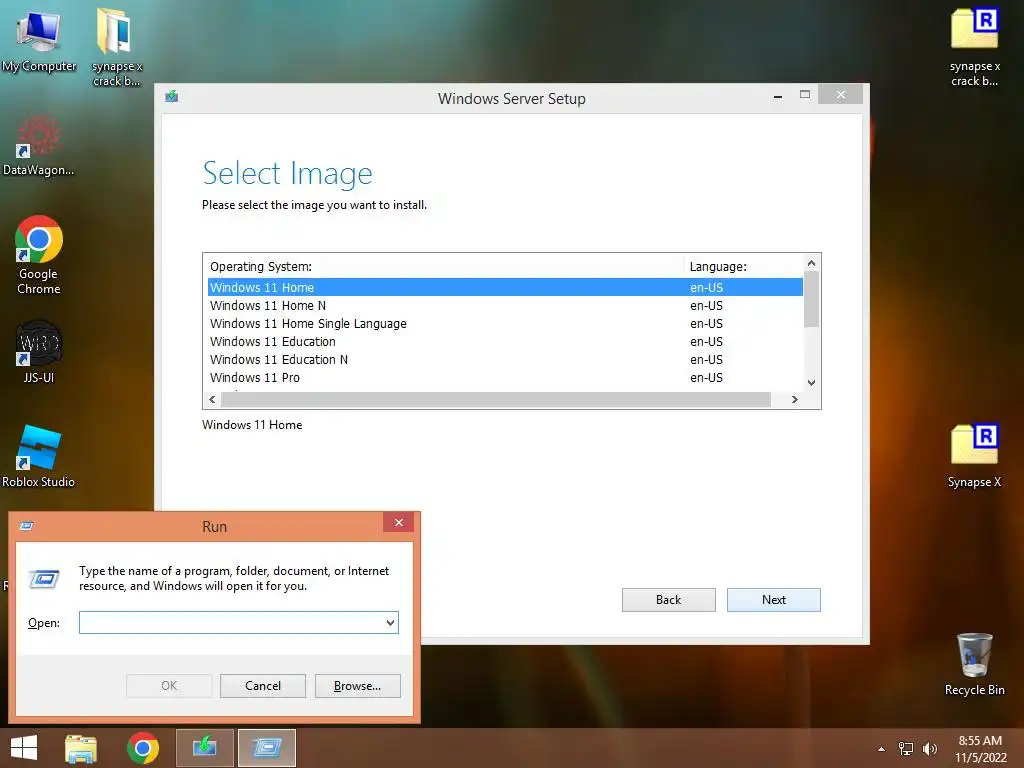Click Cancel in the Run dialog

click(x=263, y=686)
